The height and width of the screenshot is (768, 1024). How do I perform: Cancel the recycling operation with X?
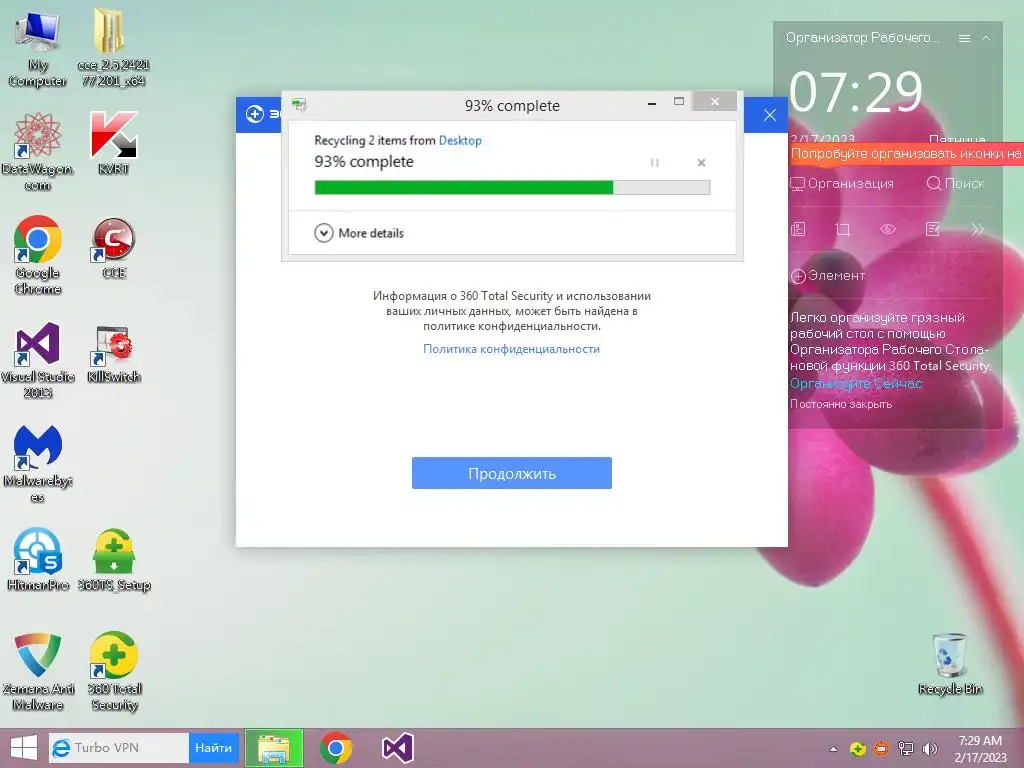(701, 163)
